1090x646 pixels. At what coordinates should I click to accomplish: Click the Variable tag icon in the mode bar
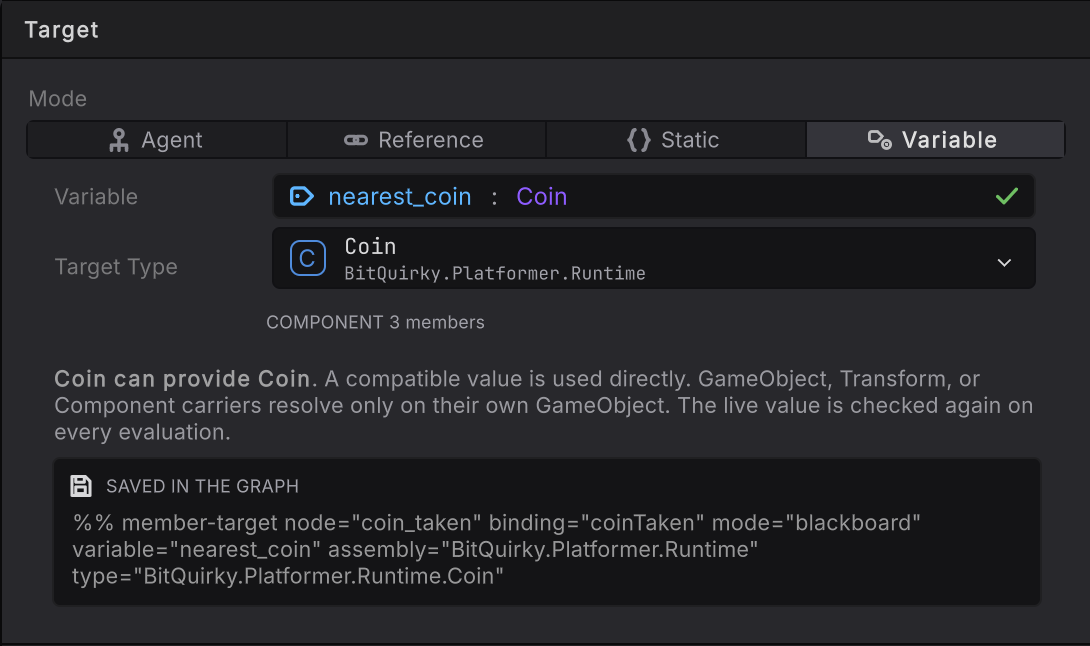click(x=879, y=140)
